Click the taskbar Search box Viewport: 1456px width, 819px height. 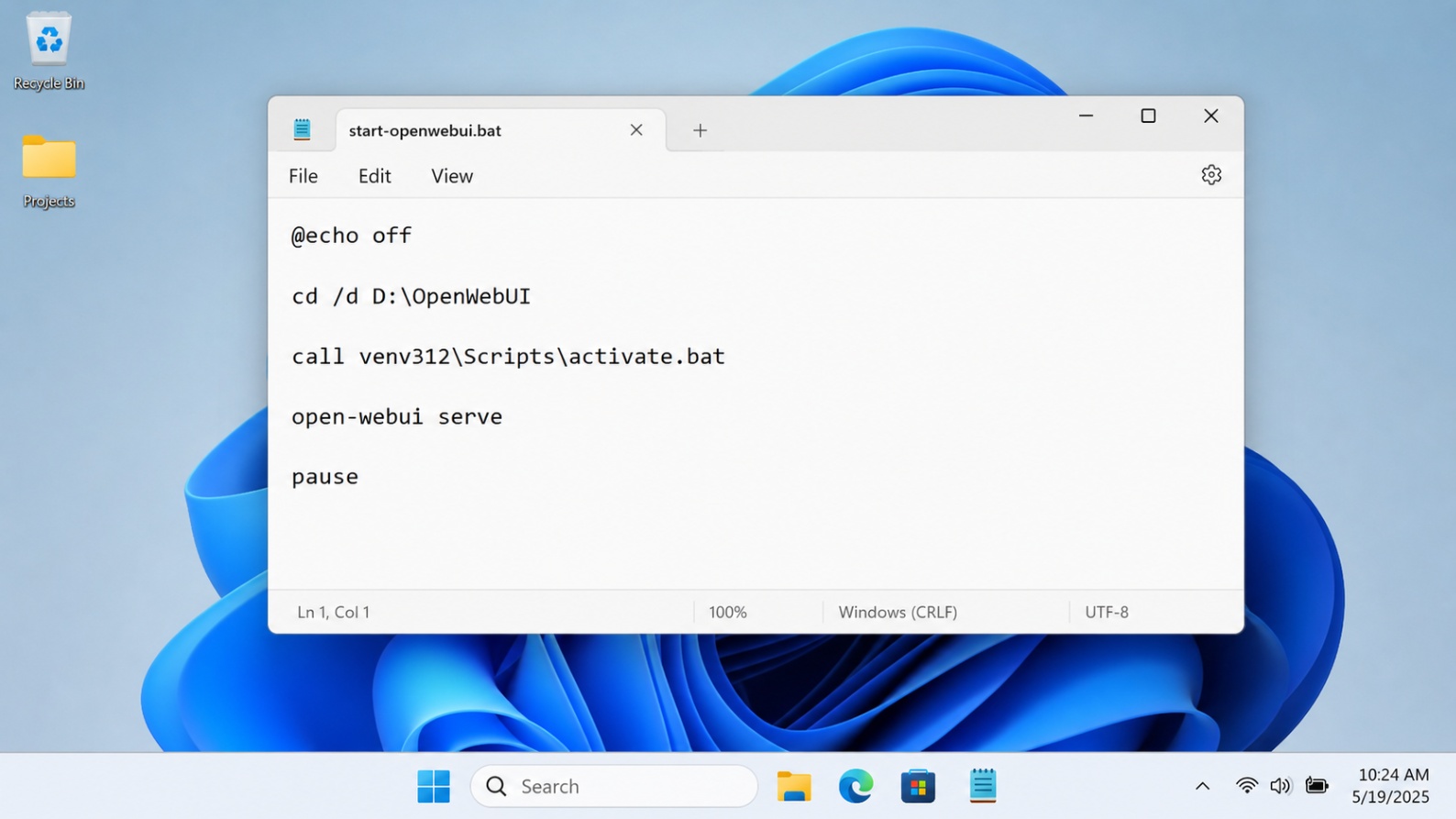pyautogui.click(x=614, y=786)
